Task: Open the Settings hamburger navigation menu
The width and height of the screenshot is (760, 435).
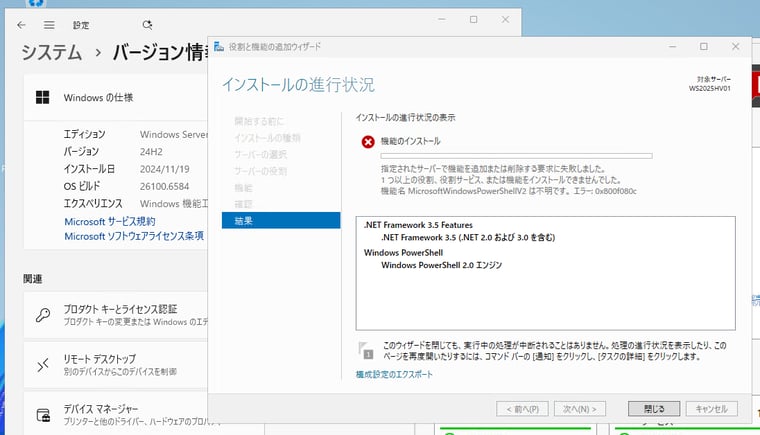Action: tap(49, 25)
